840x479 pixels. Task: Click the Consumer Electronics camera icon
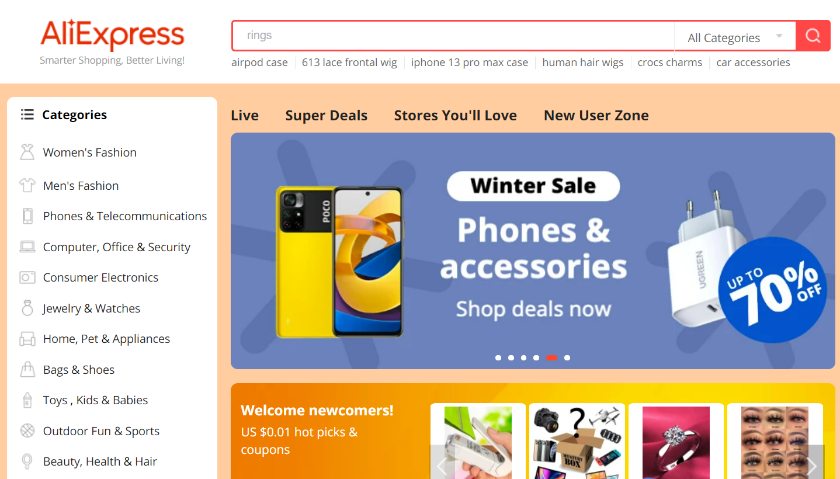(x=27, y=278)
